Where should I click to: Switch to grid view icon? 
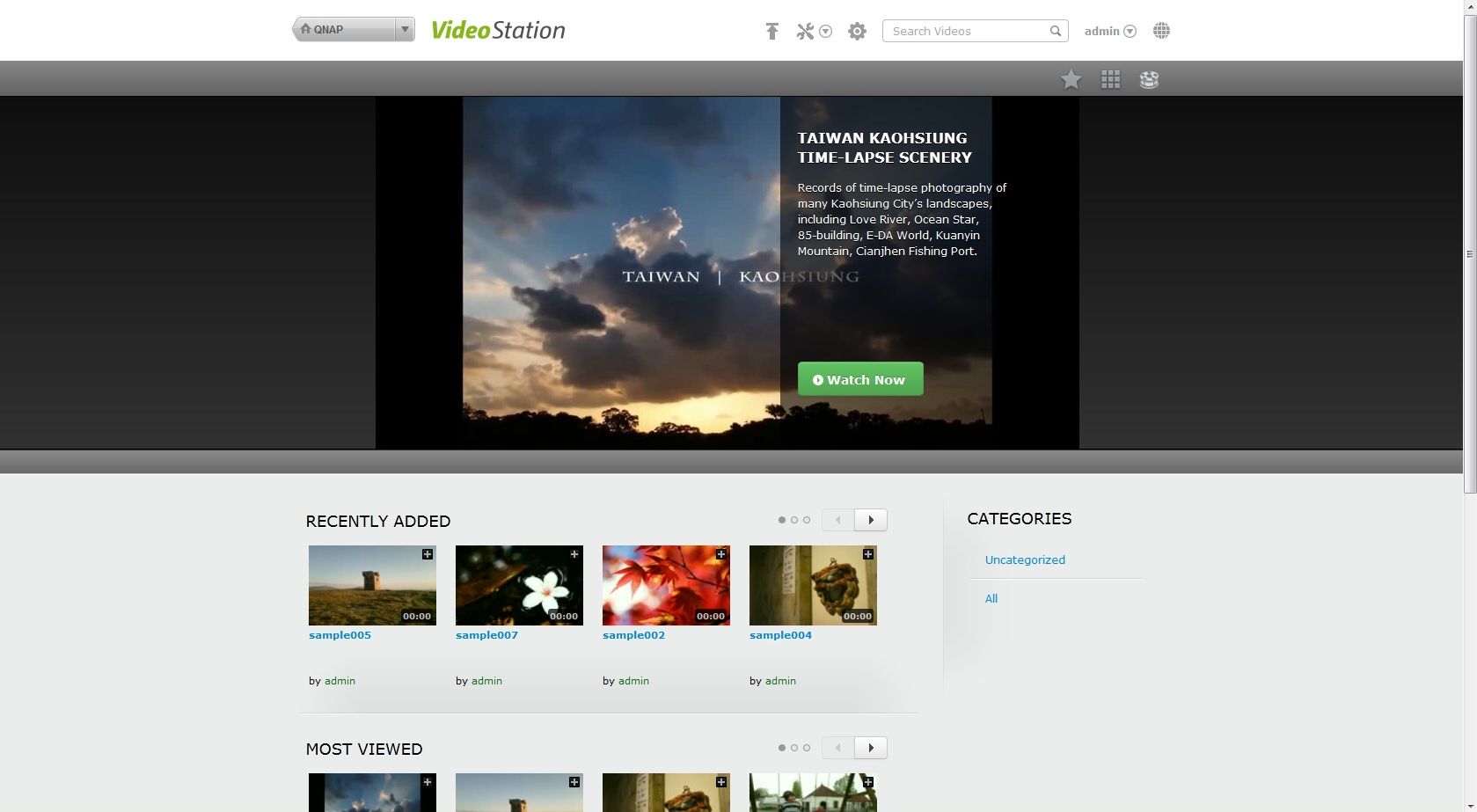click(1110, 80)
